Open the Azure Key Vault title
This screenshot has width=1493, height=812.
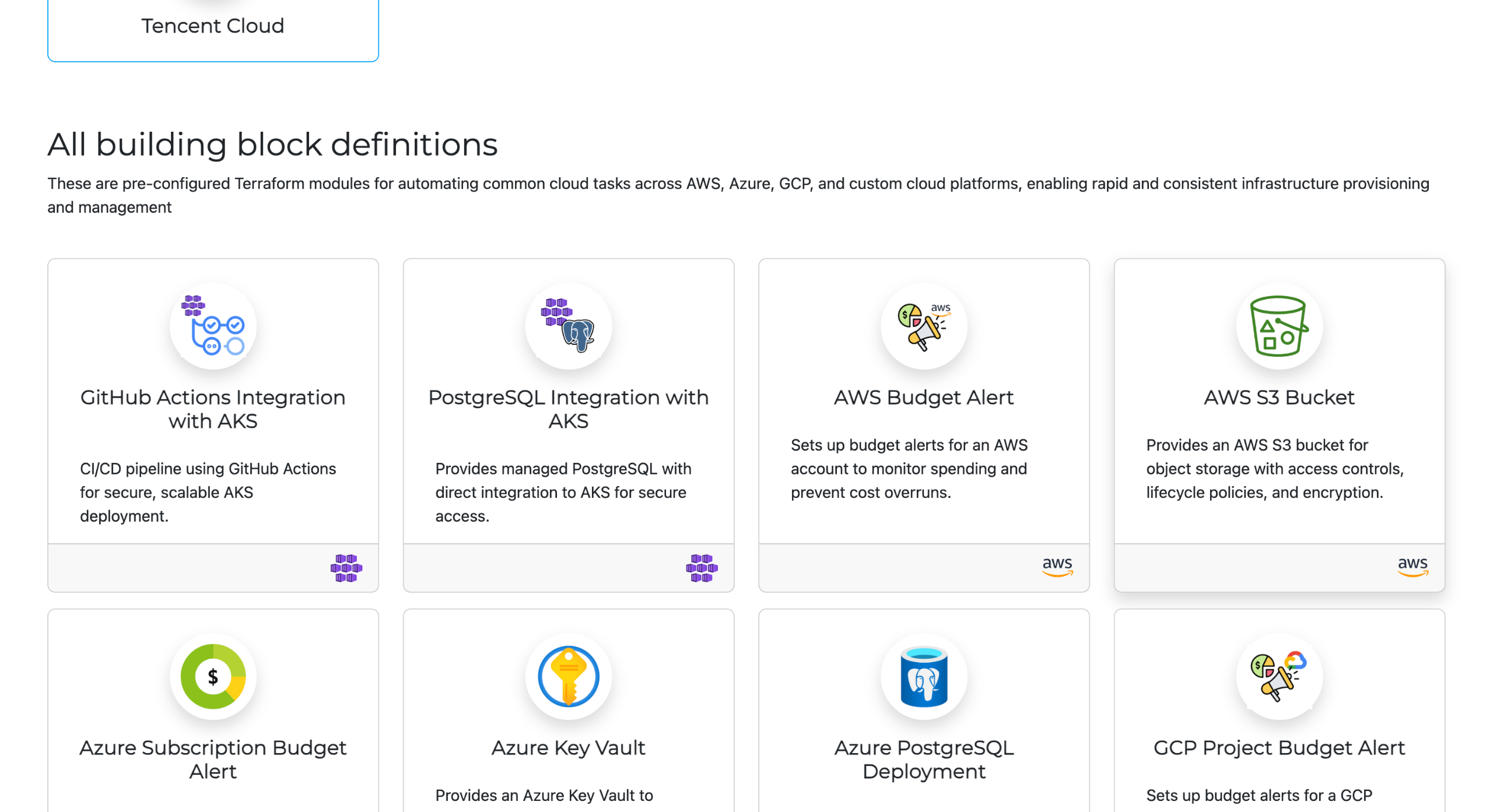click(x=568, y=747)
